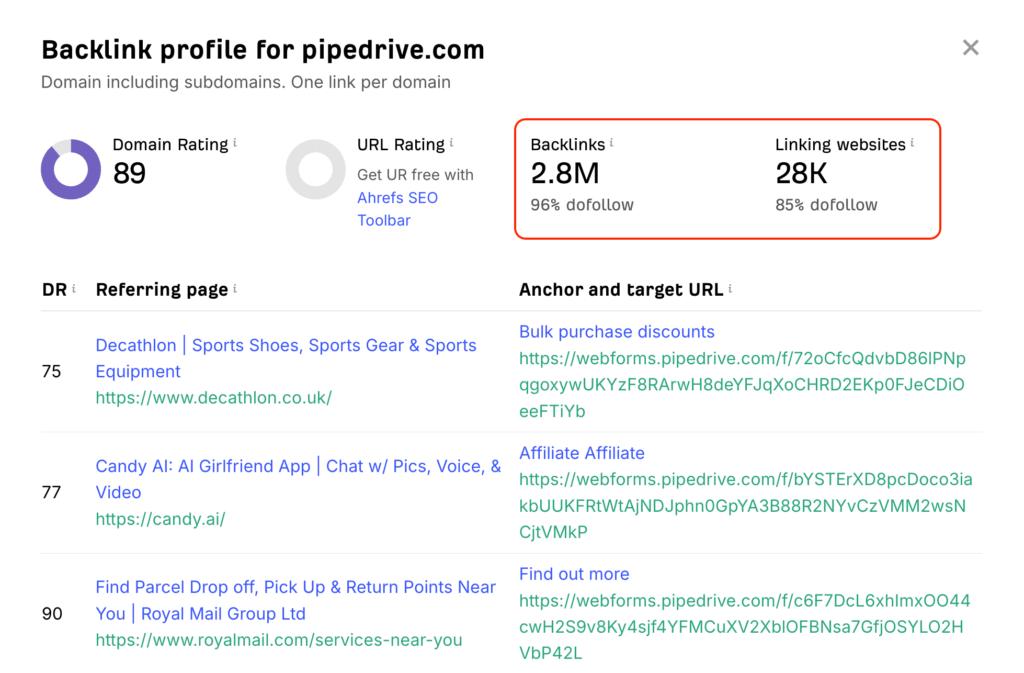The width and height of the screenshot is (1024, 673).
Task: Open the royalmail.com services-near-you URL
Action: point(279,640)
